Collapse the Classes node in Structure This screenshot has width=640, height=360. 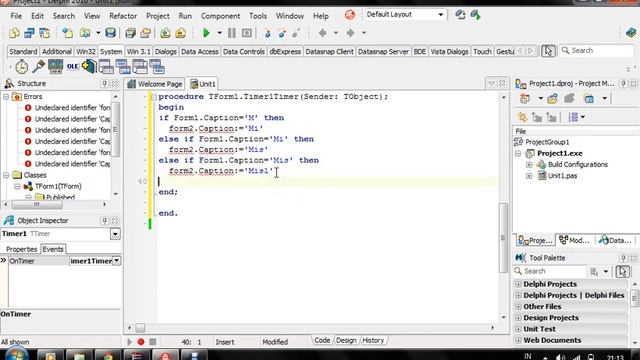click(x=6, y=175)
